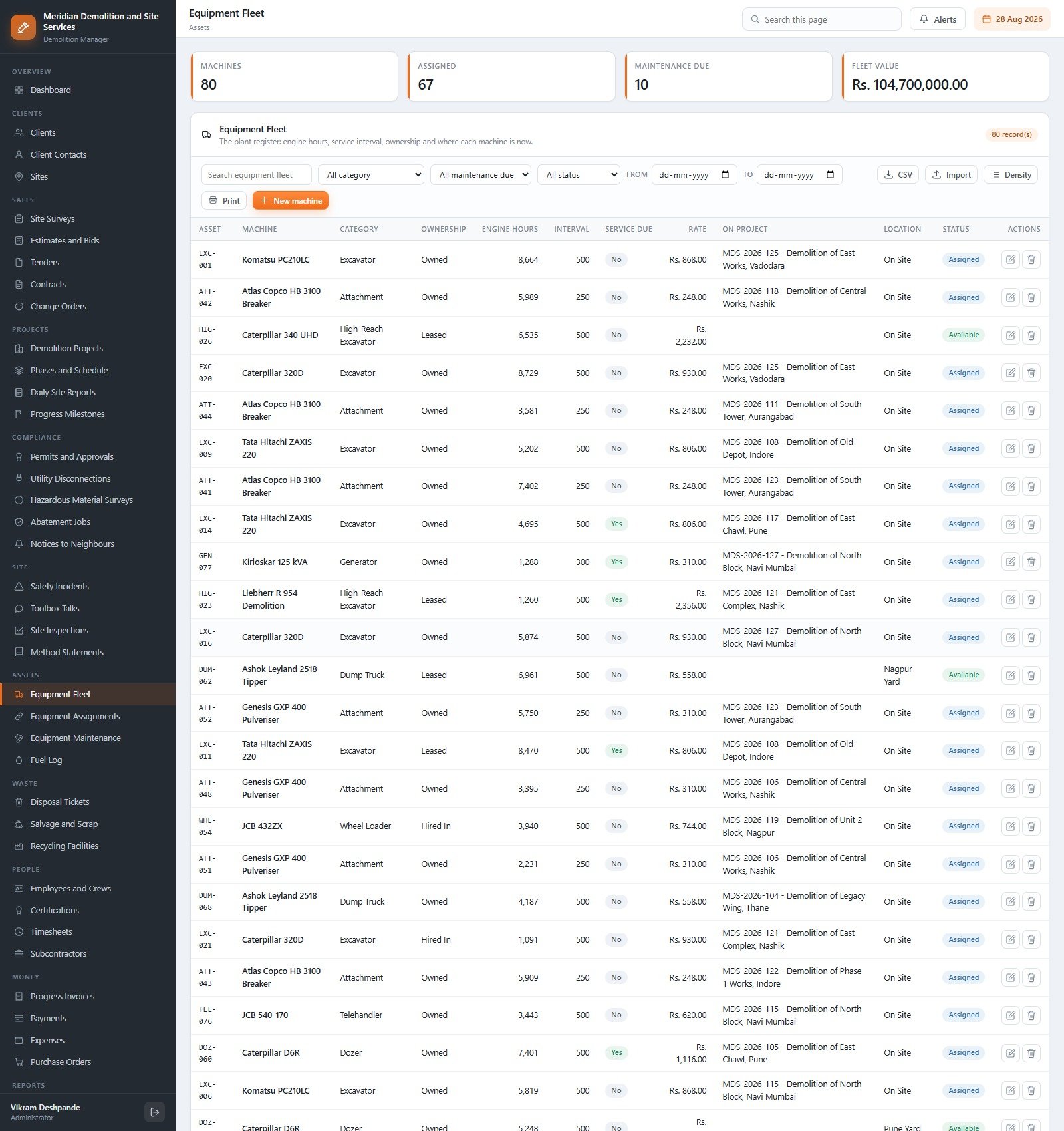Edit the ATT-042 Atlas Copco breaker row
Image resolution: width=1064 pixels, height=1131 pixels.
click(x=1010, y=297)
